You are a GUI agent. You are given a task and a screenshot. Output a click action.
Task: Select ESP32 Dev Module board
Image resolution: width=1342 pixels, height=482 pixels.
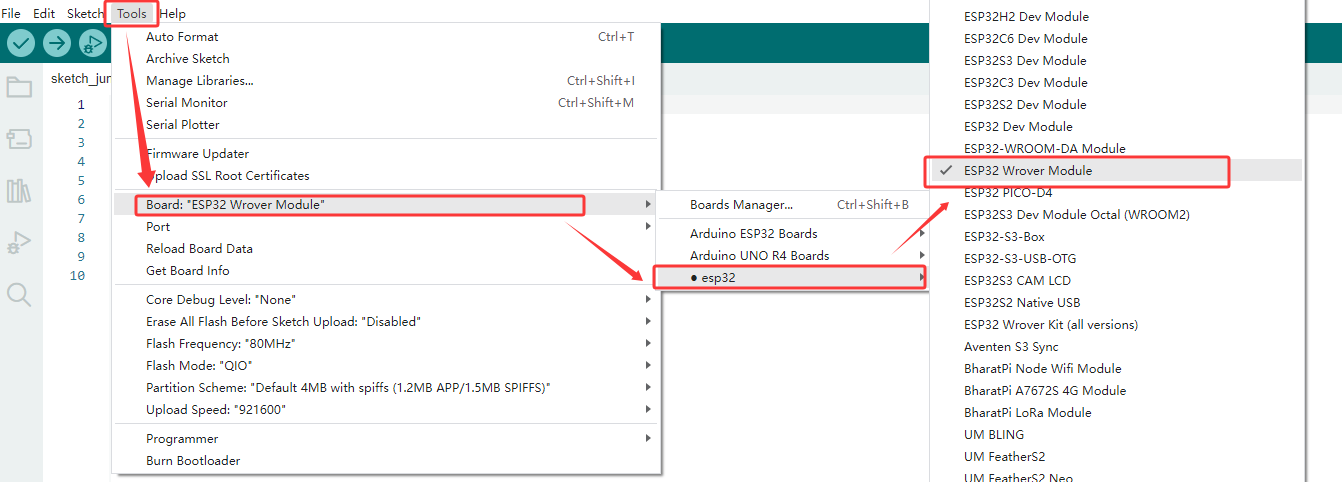click(1117, 127)
